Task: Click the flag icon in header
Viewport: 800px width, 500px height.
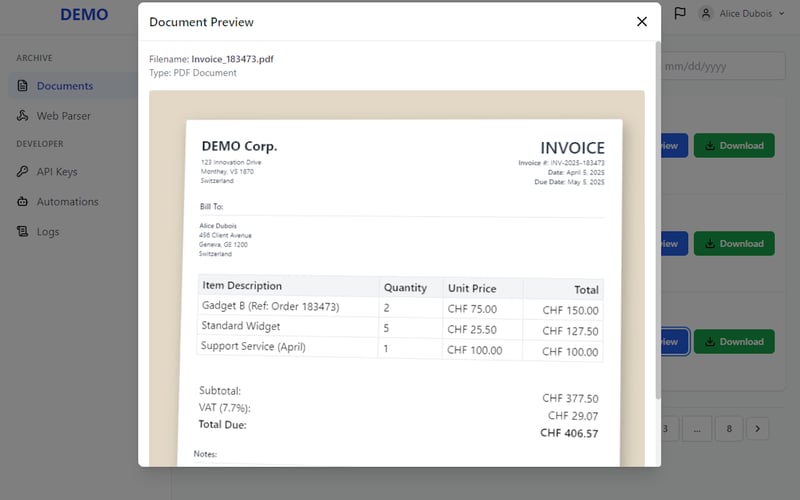Action: click(680, 13)
